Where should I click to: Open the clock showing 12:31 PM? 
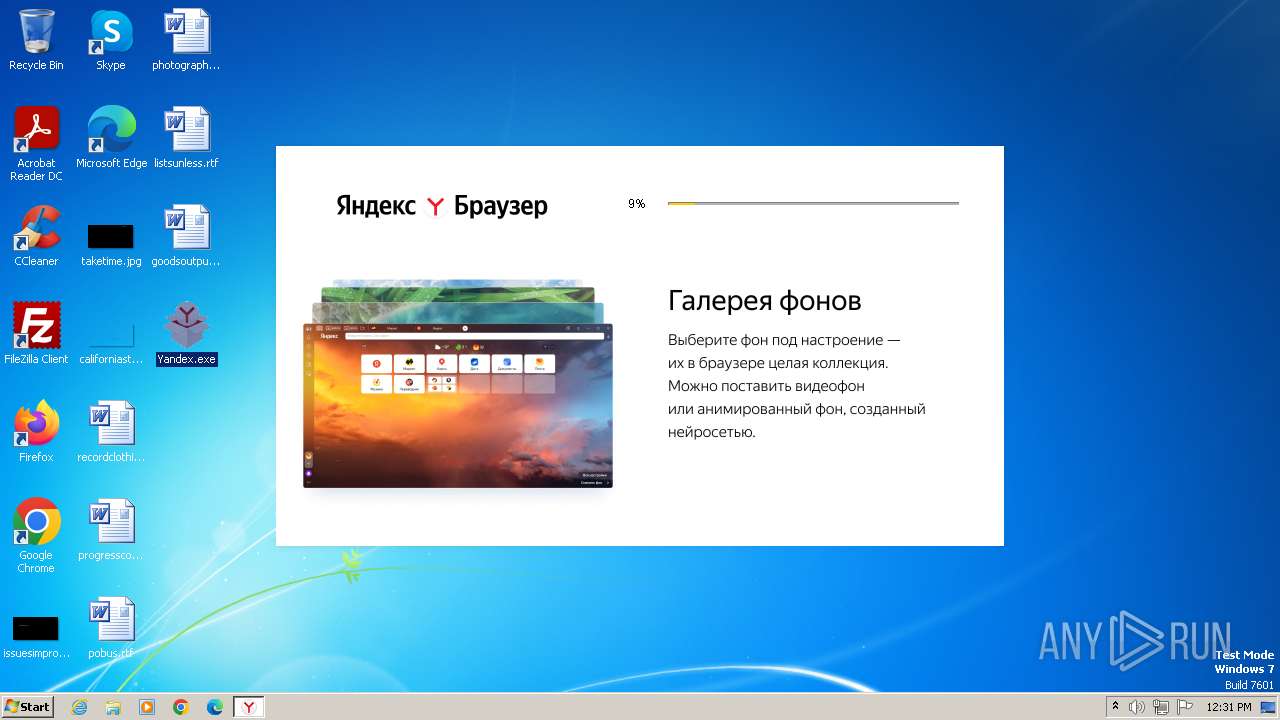point(1229,707)
